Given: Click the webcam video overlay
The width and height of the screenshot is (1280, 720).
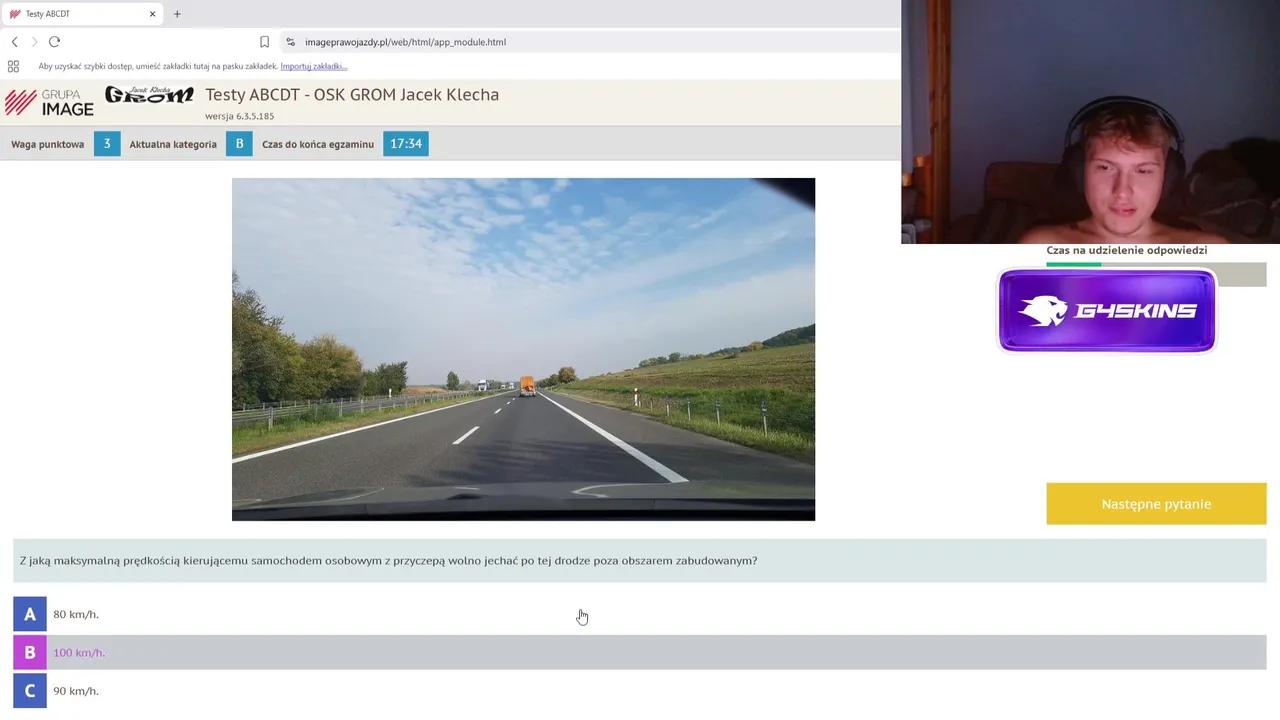Looking at the screenshot, I should 1090,122.
